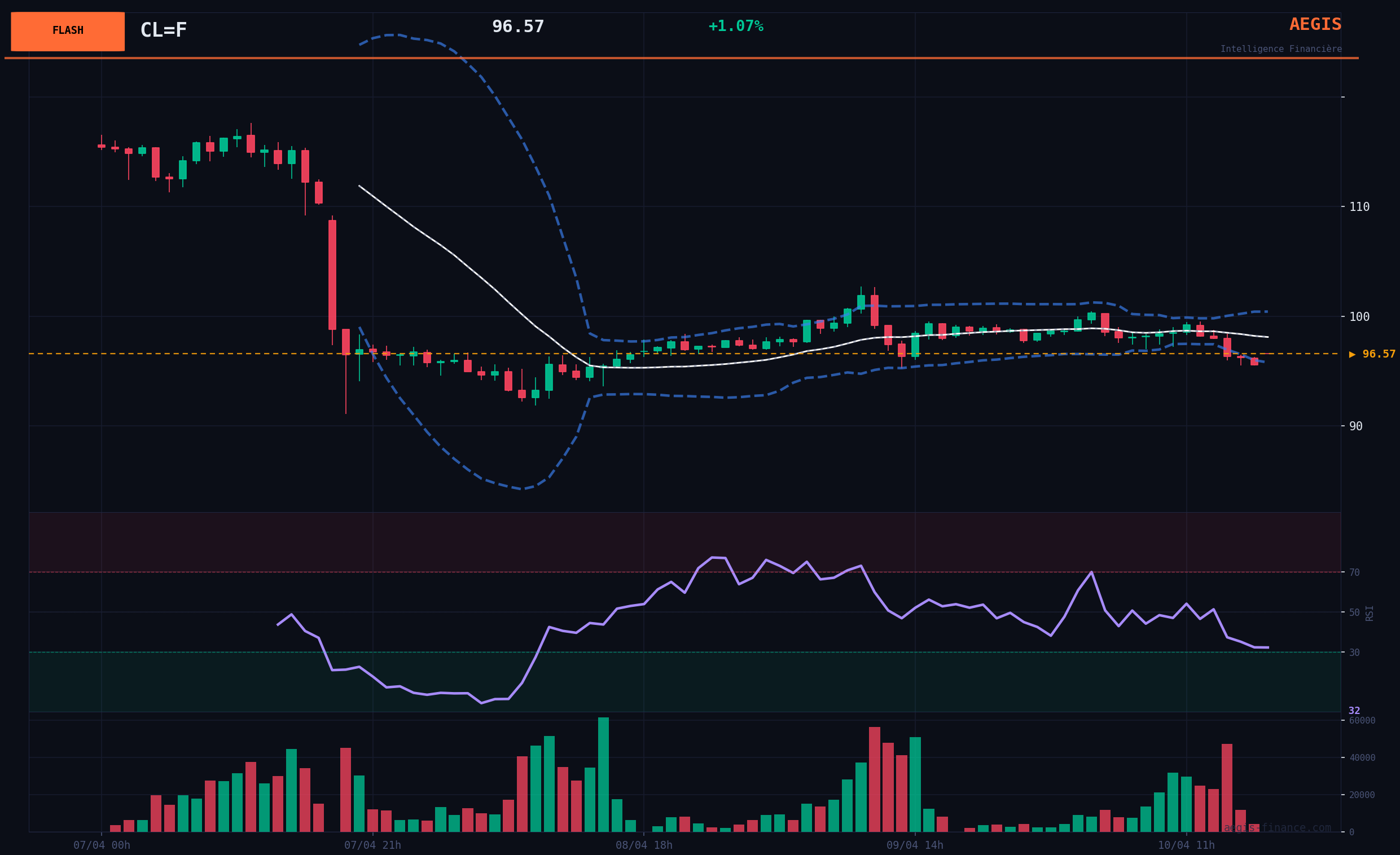Click the RSI 70 overbought level label
Viewport: 1400px width, 855px height.
1354,573
